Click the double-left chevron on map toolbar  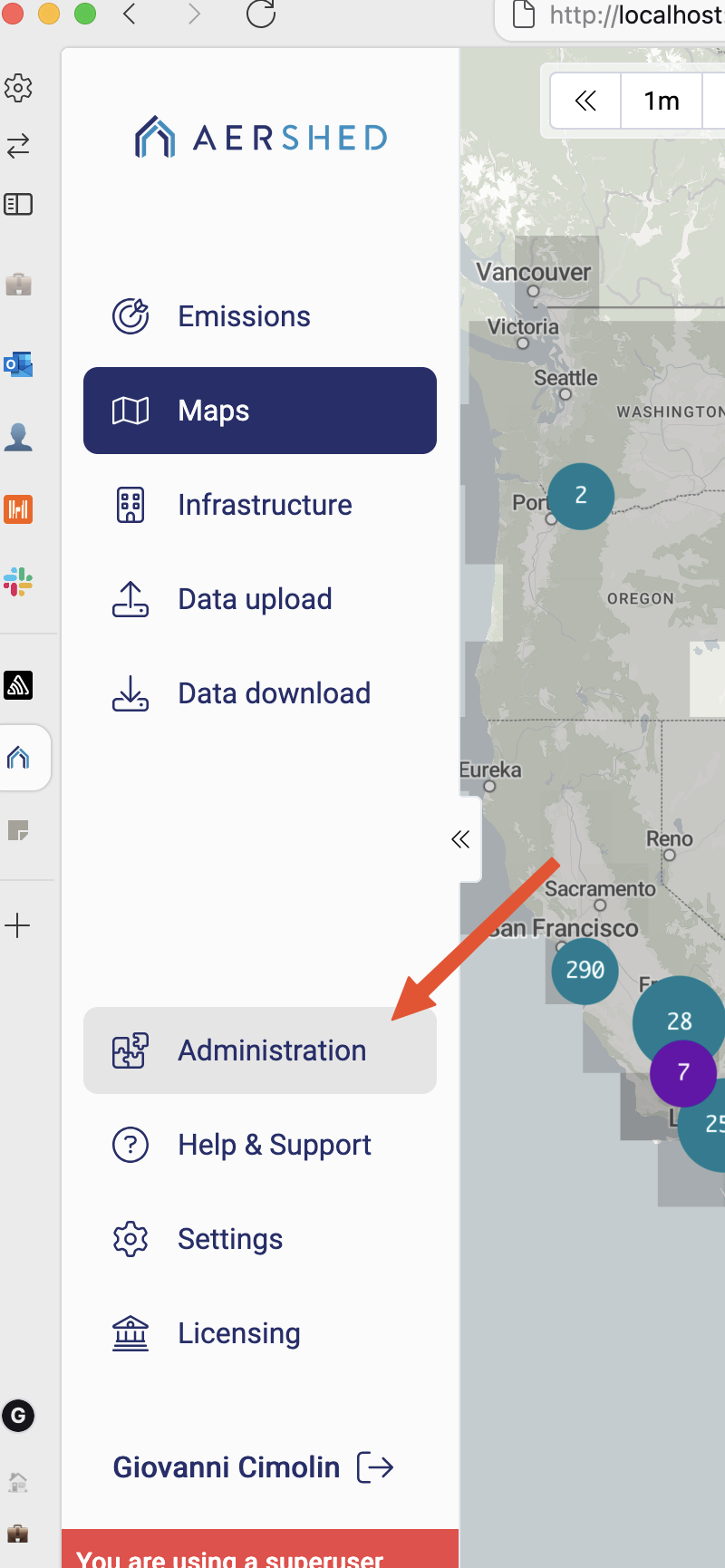tap(585, 101)
